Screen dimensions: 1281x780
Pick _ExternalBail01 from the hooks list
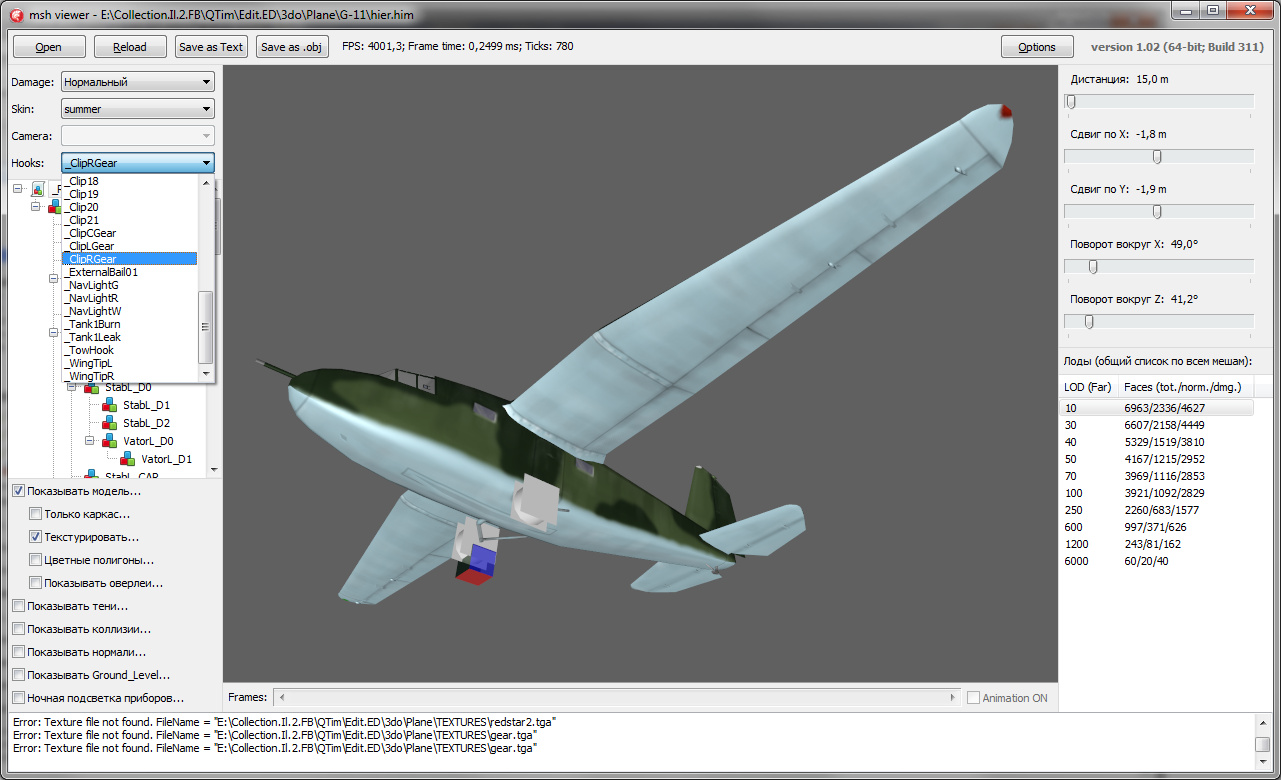130,272
